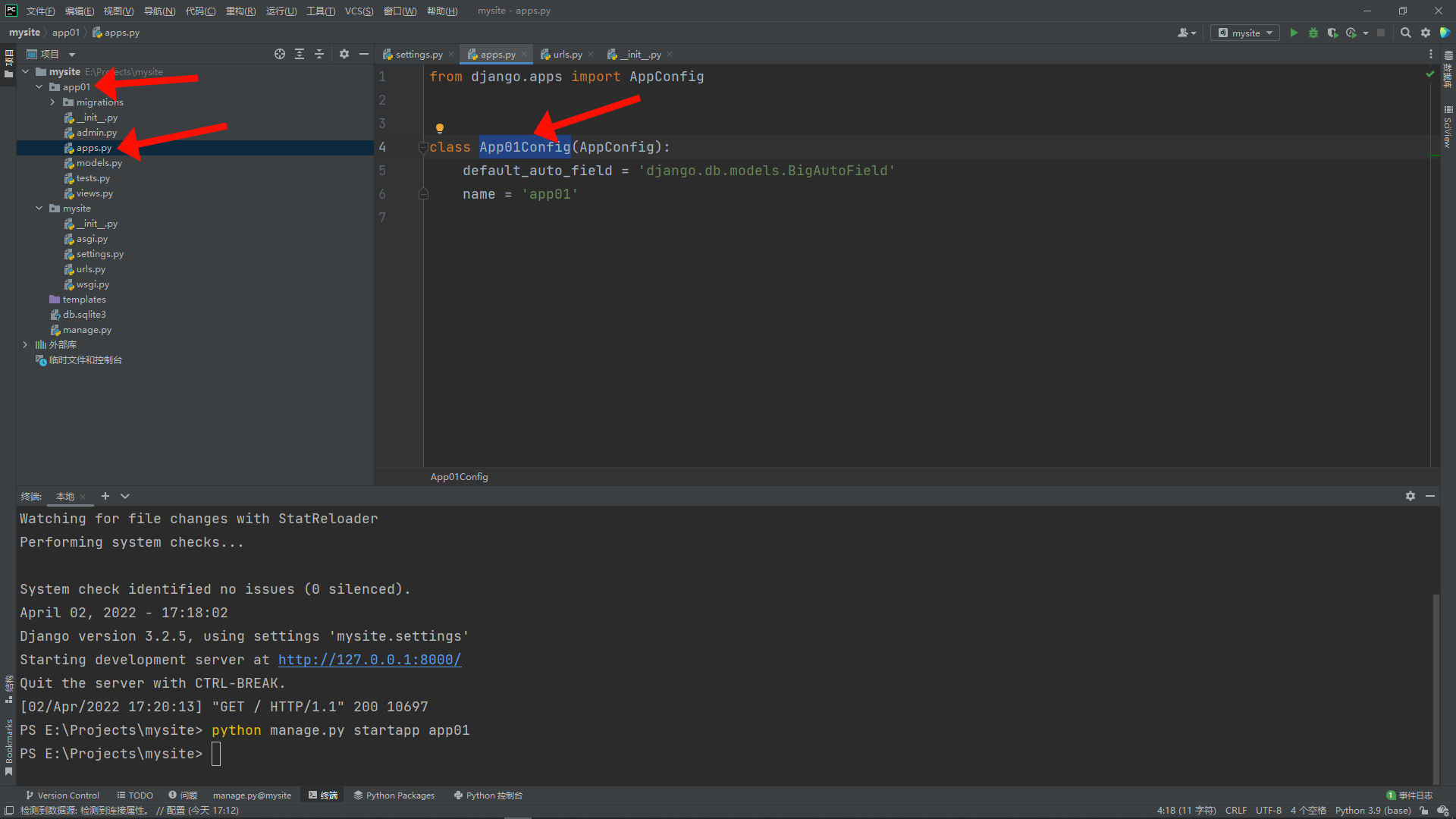This screenshot has width=1456, height=819.
Task: Select the templates folder
Action: pos(84,300)
